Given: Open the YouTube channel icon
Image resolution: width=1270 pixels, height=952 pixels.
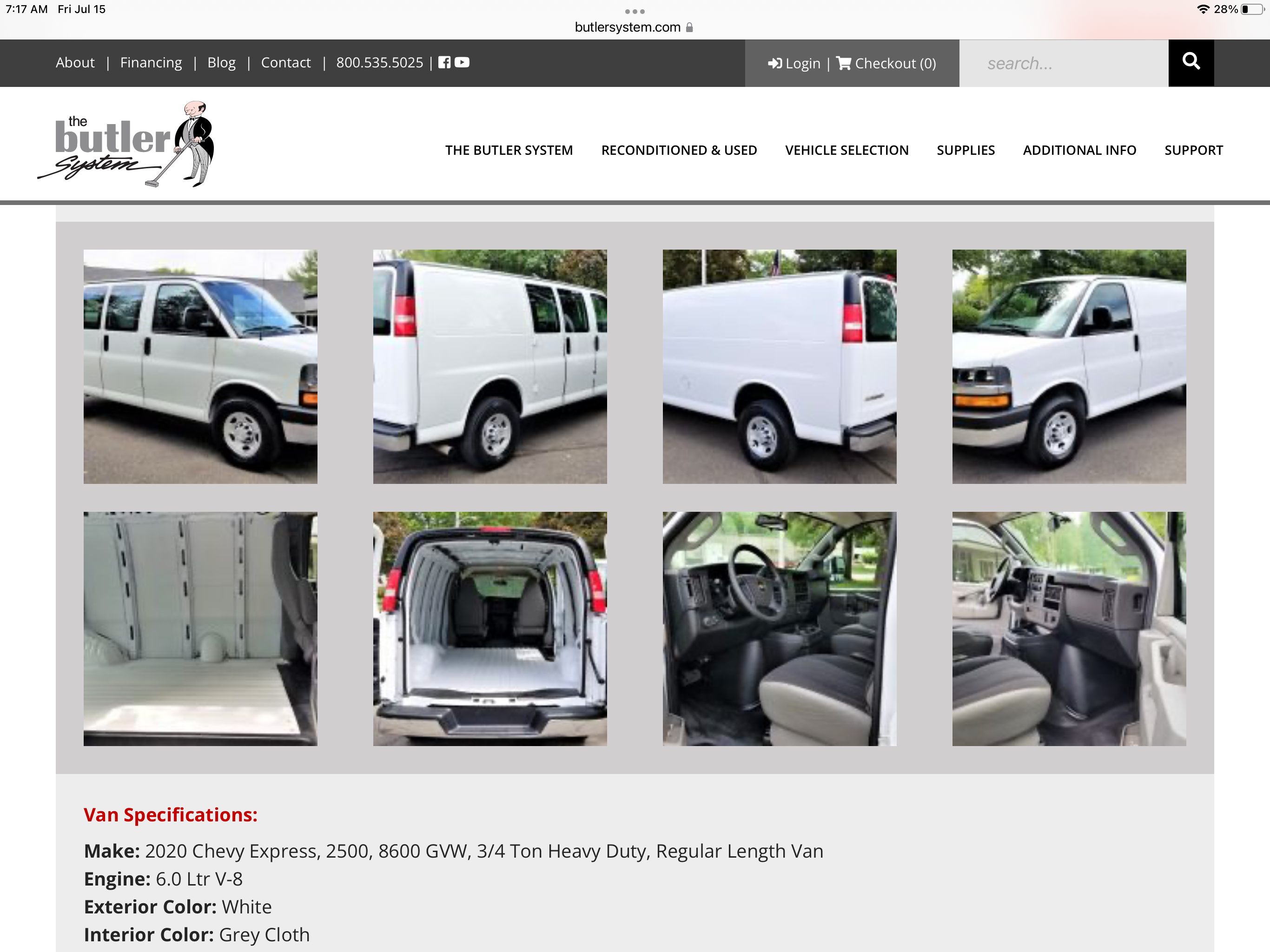Looking at the screenshot, I should (462, 62).
